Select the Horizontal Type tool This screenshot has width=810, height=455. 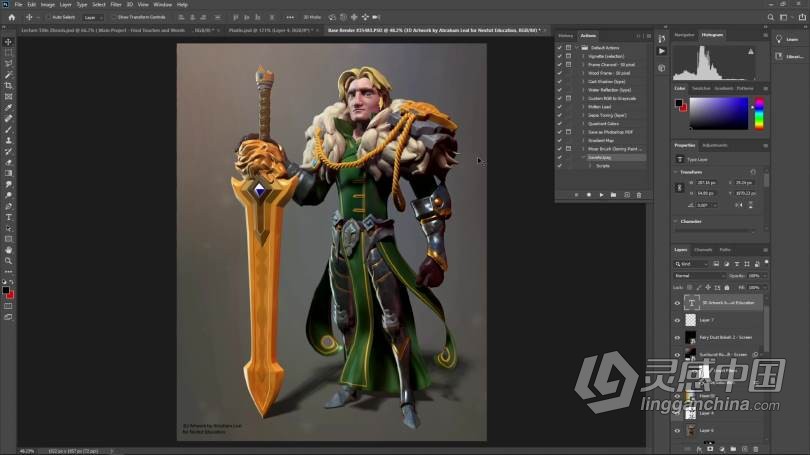pyautogui.click(x=8, y=217)
